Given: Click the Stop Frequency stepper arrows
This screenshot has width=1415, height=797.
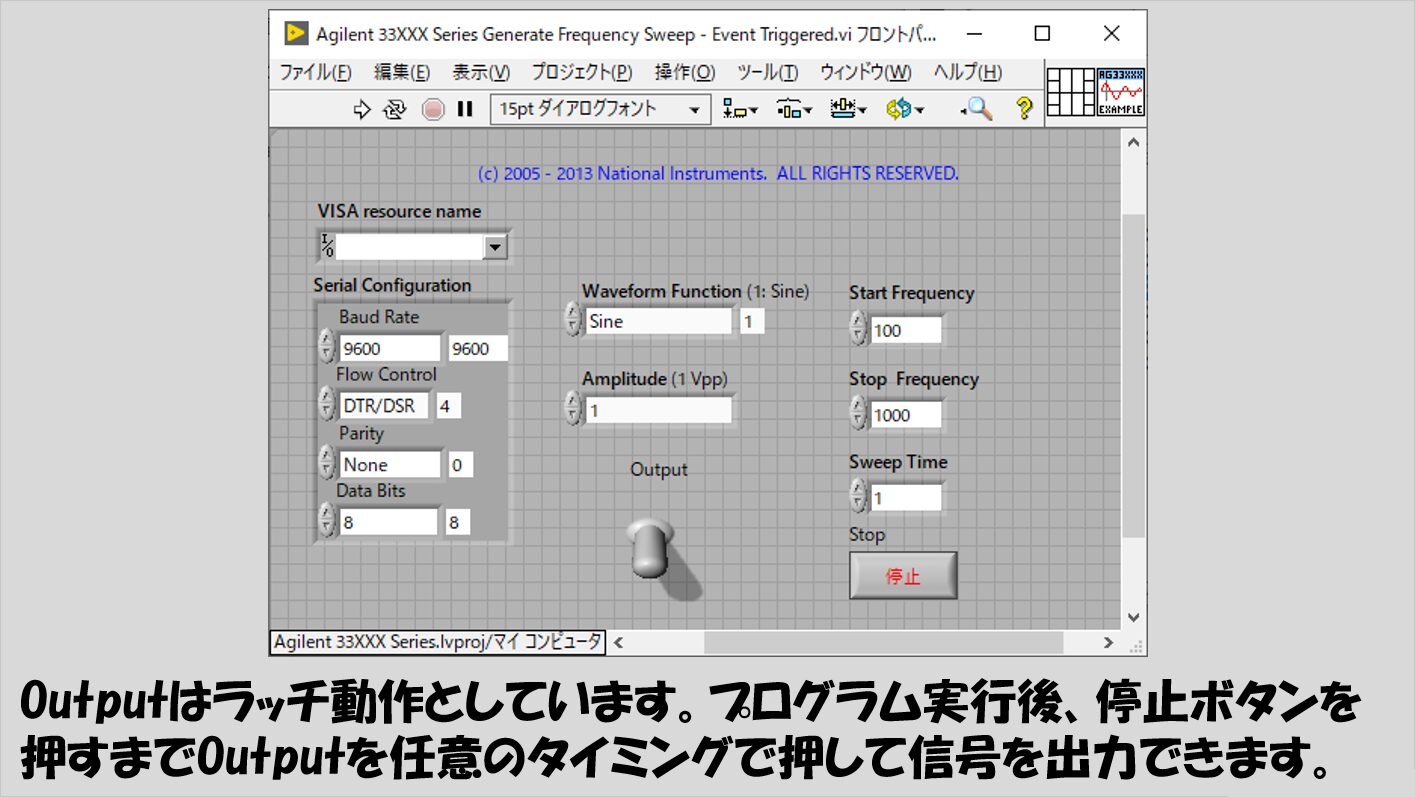Looking at the screenshot, I should [858, 414].
